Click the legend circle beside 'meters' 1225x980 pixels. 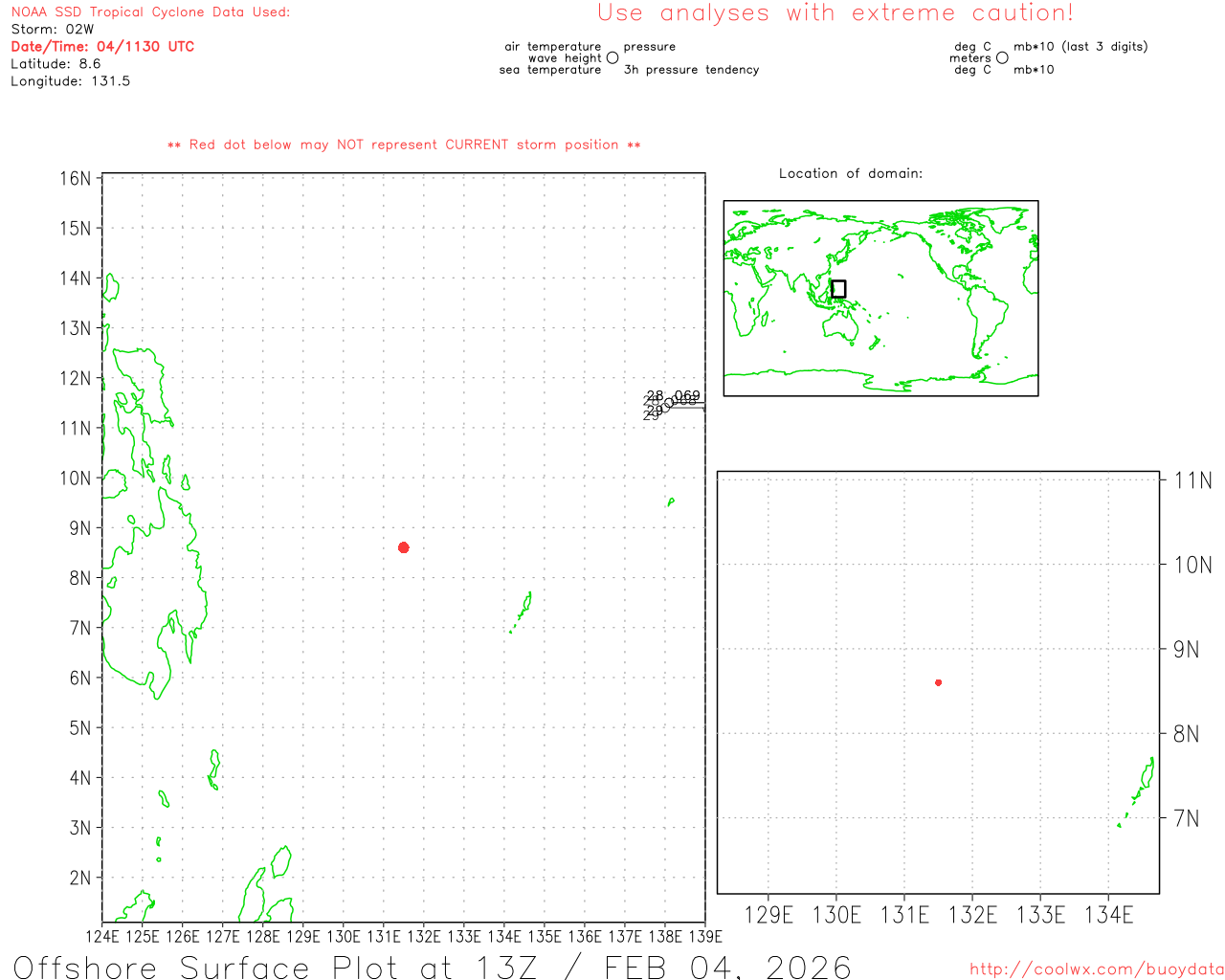pyautogui.click(x=1002, y=58)
